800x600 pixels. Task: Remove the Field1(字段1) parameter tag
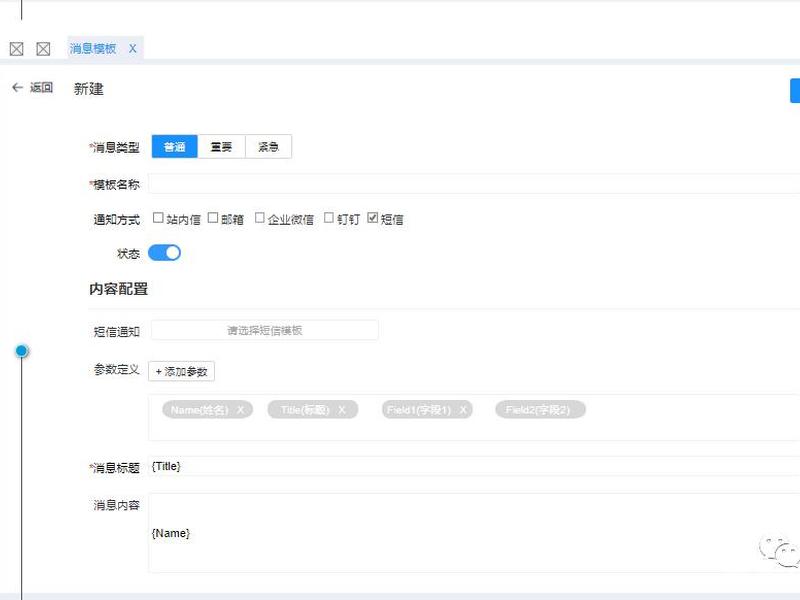pos(463,410)
